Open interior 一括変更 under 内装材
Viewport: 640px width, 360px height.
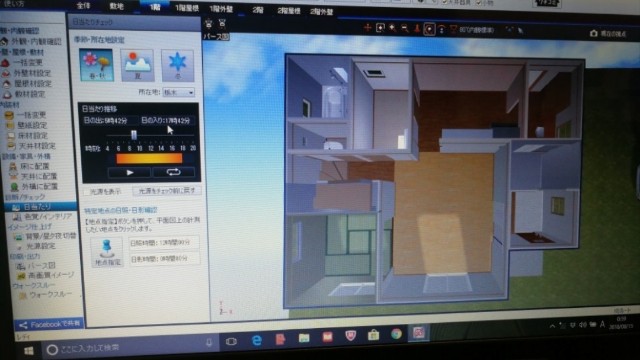(26, 115)
